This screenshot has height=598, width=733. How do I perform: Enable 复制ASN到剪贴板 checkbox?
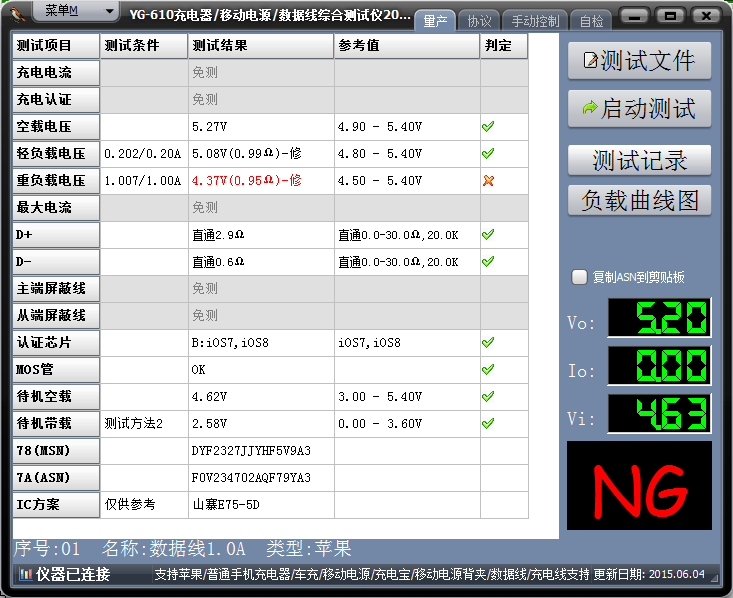(579, 277)
